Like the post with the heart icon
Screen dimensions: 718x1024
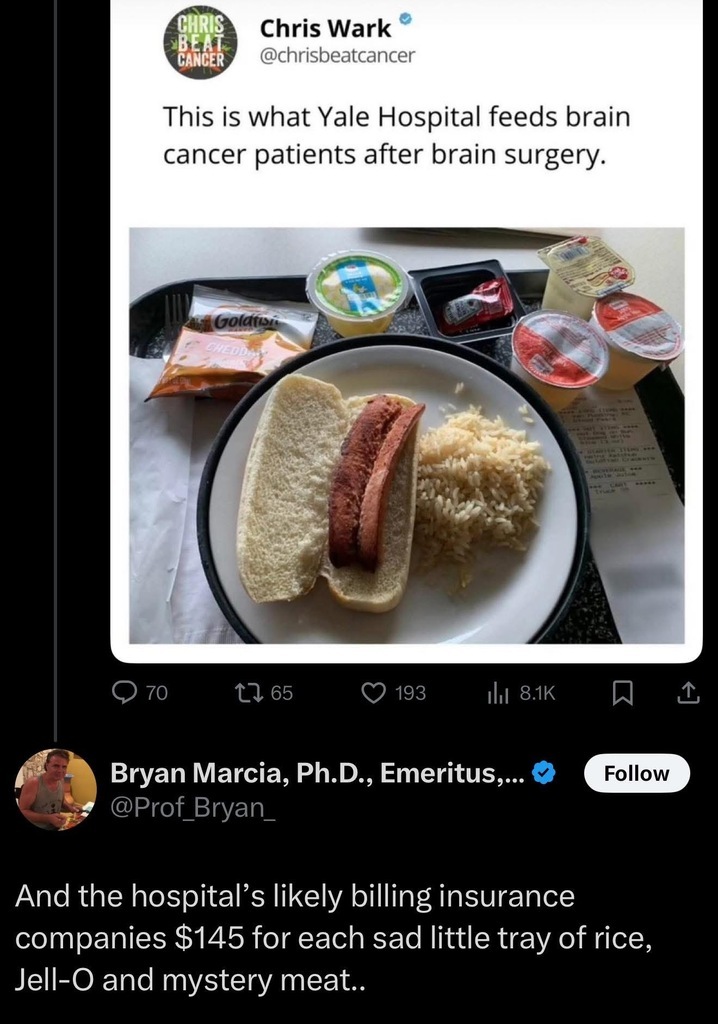click(x=373, y=693)
